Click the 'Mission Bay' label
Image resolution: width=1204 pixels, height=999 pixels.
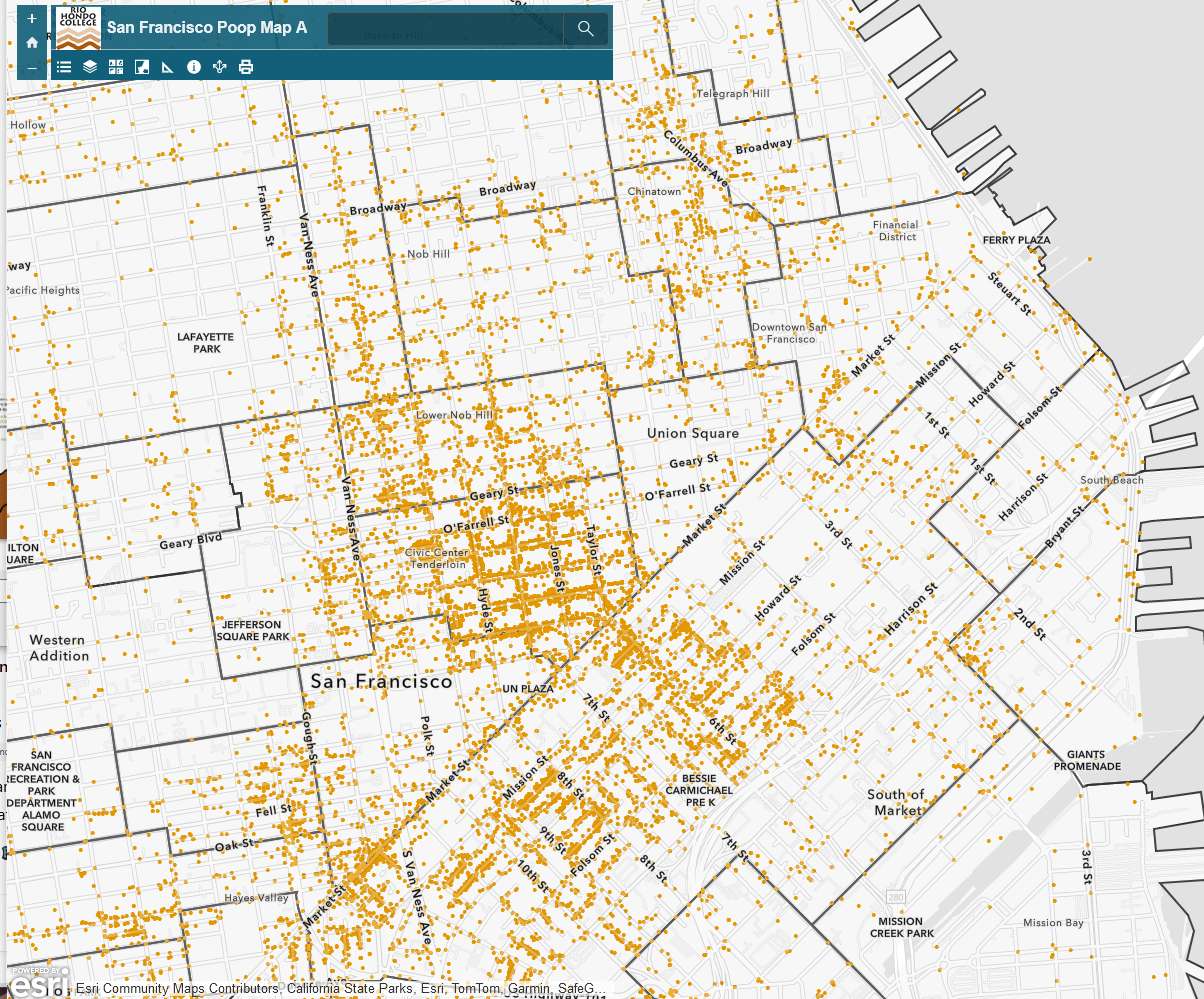click(x=1054, y=923)
